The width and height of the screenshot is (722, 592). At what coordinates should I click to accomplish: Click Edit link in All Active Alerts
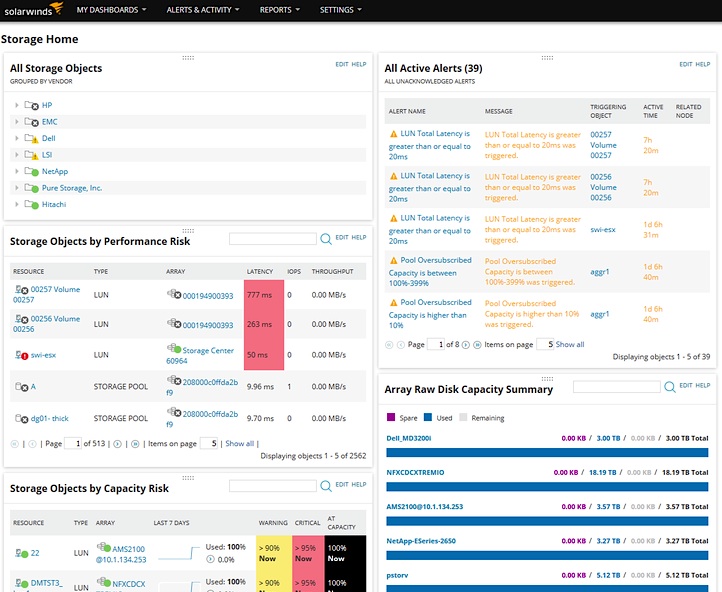(685, 64)
